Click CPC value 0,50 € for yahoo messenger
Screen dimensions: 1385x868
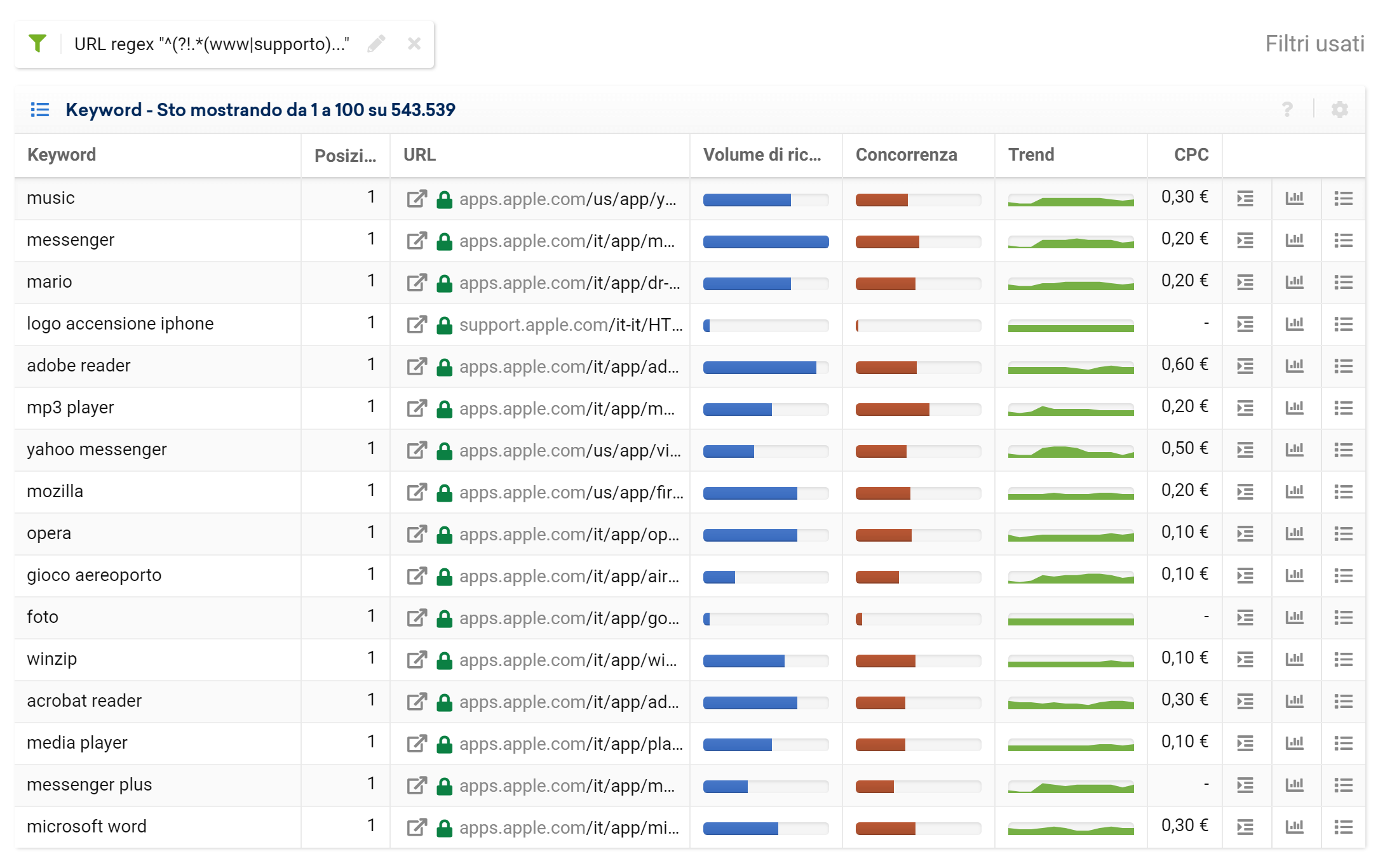[x=1184, y=449]
